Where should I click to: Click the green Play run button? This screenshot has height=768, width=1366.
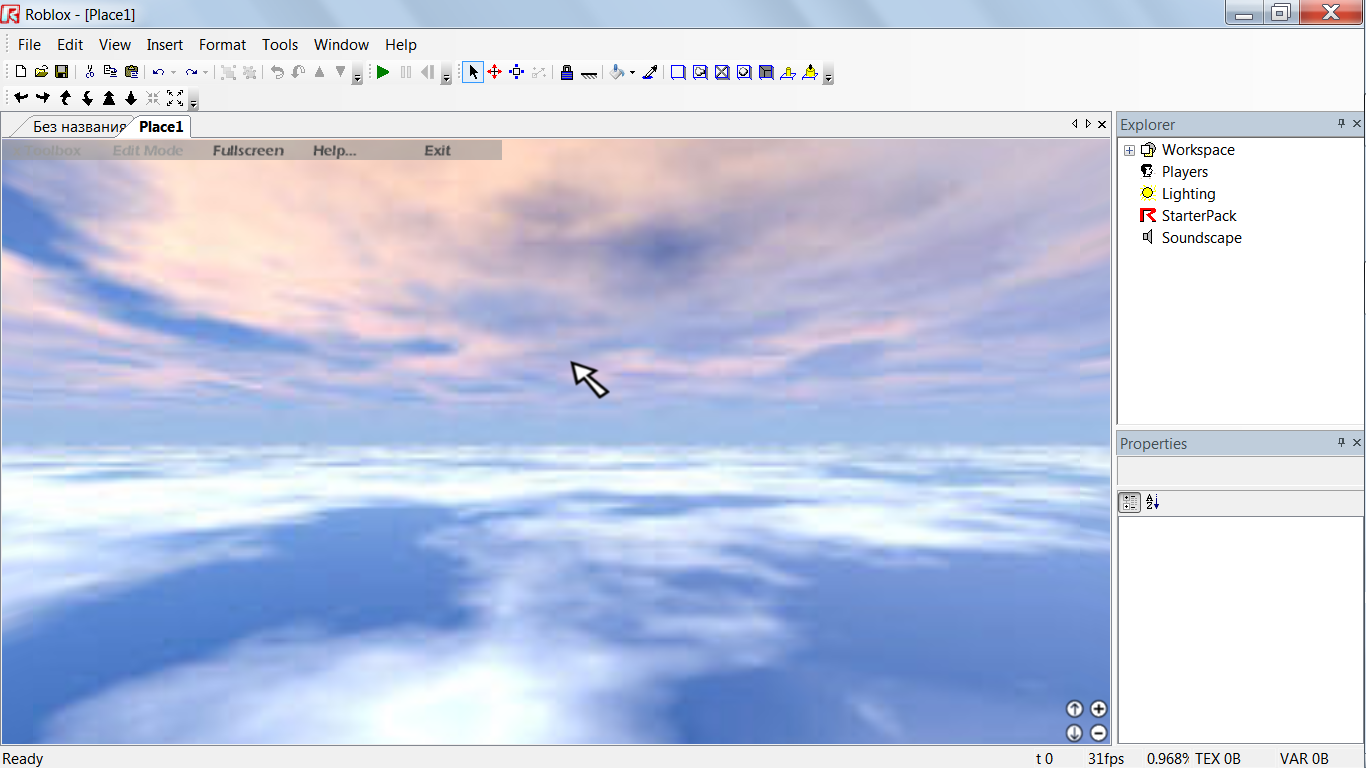pos(383,72)
